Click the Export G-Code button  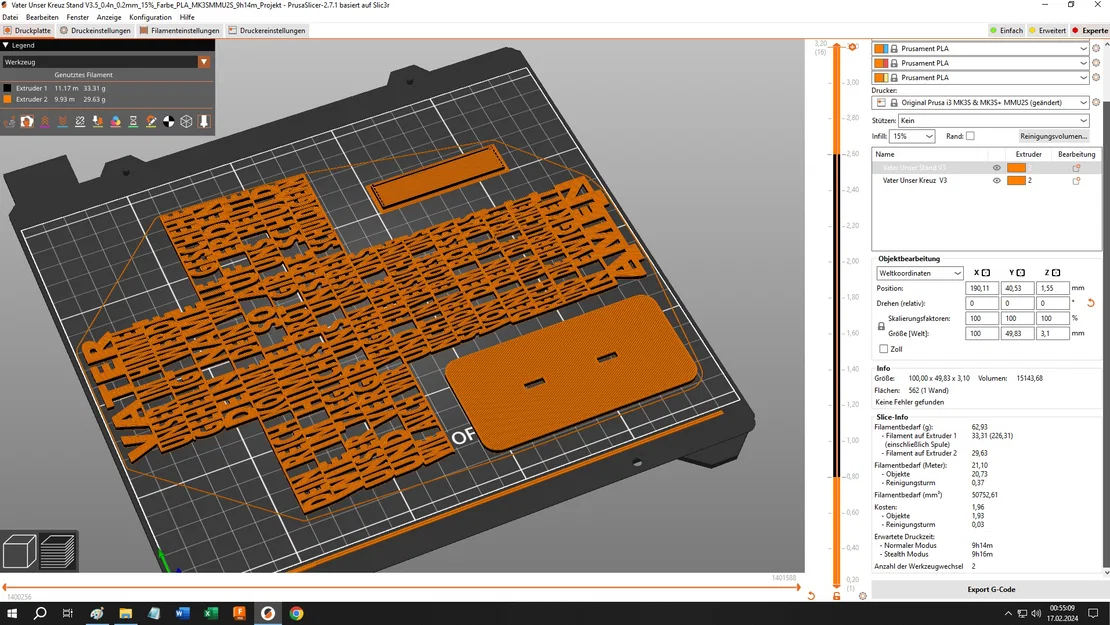pos(990,589)
